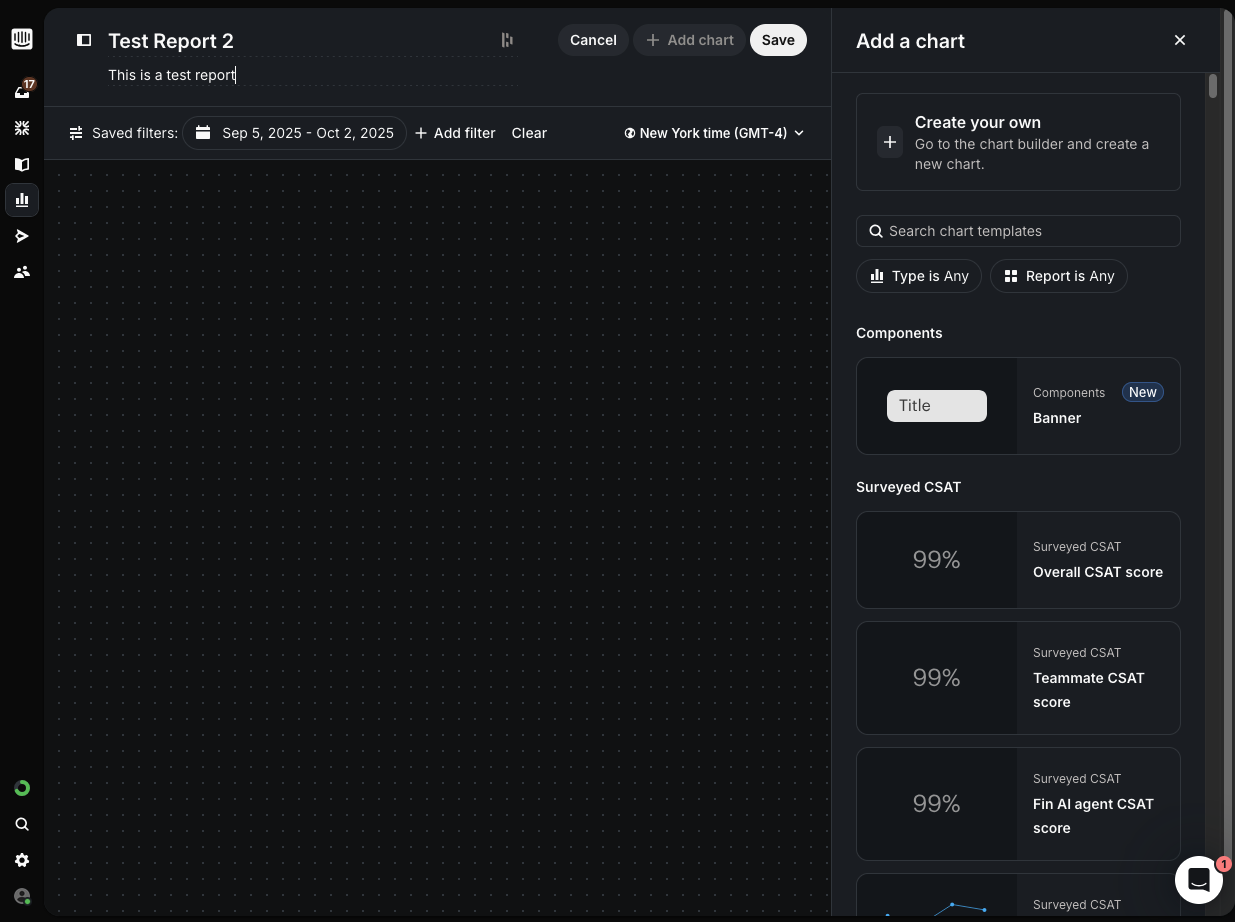This screenshot has height=922, width=1235.
Task: Save the test report
Action: point(778,40)
